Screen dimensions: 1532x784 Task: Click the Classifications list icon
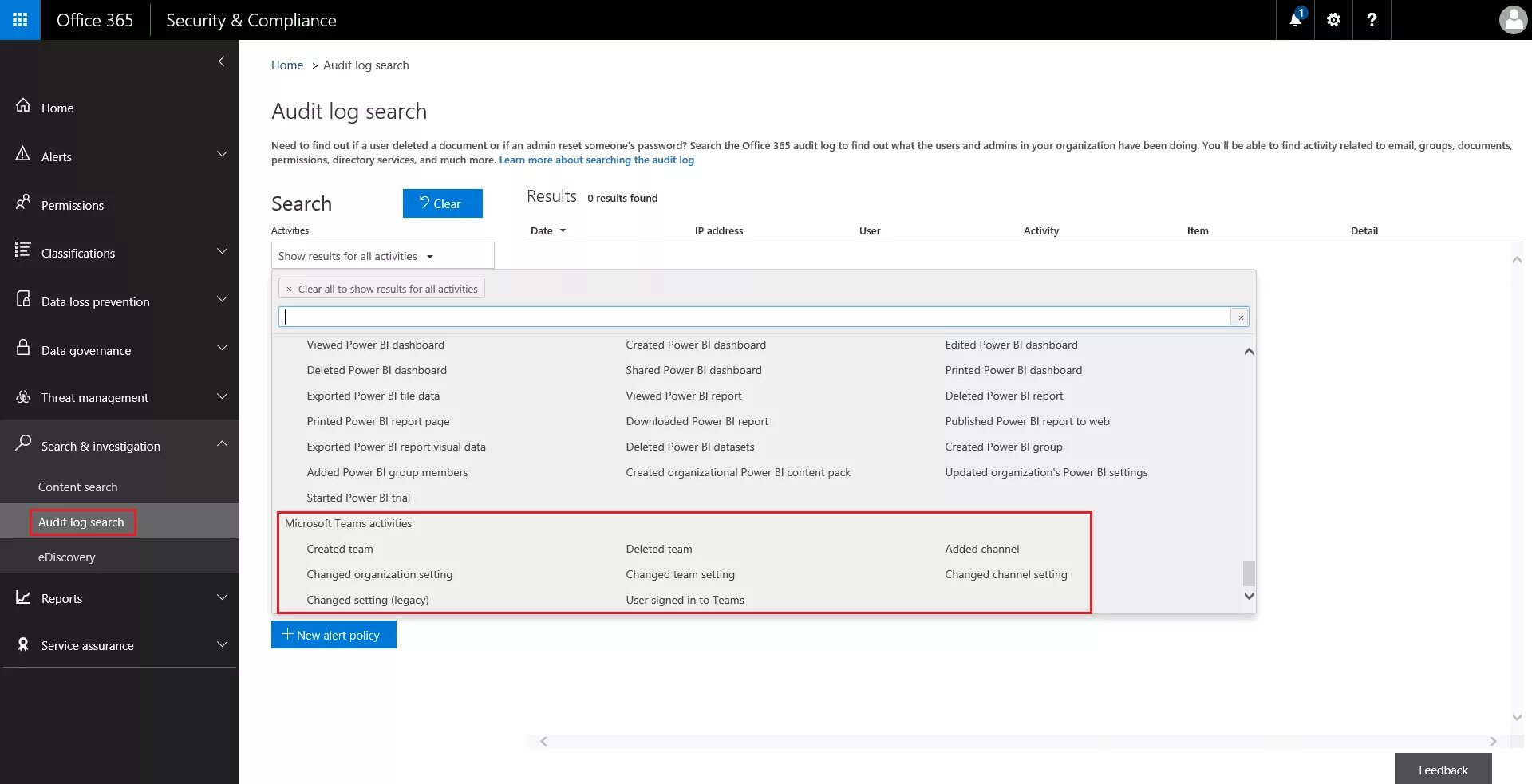tap(23, 250)
